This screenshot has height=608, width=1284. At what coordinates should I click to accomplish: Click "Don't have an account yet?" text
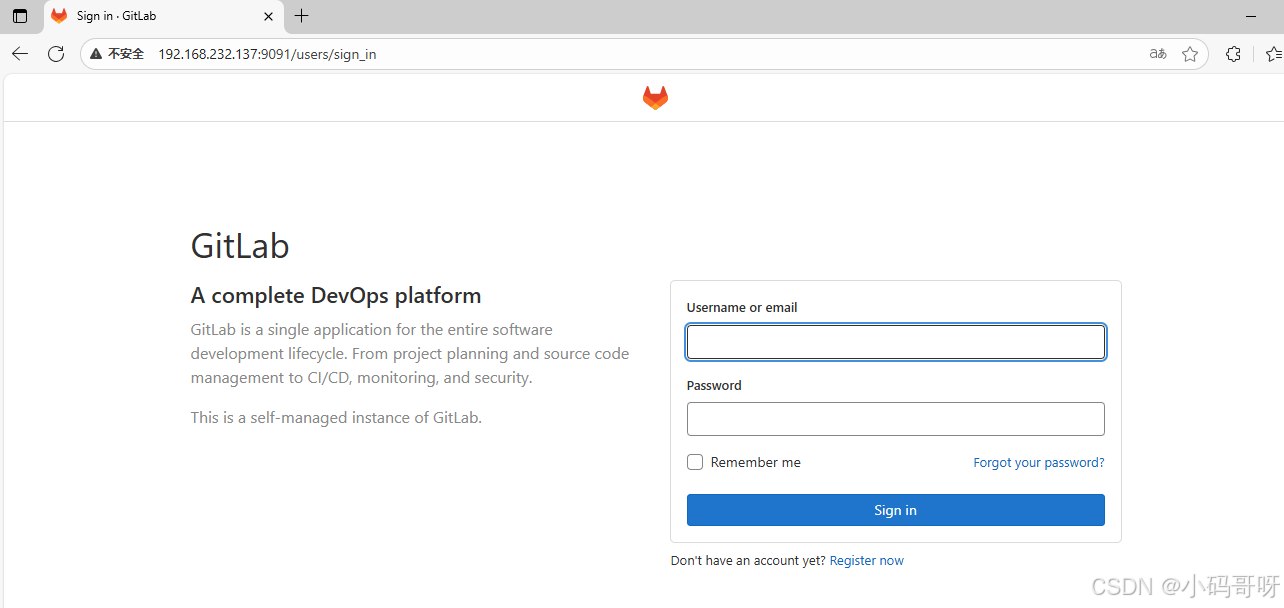[748, 561]
